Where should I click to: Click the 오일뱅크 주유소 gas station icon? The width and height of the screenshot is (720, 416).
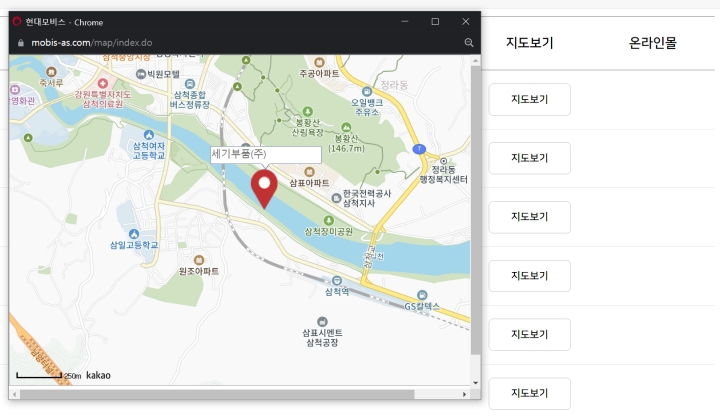[366, 91]
